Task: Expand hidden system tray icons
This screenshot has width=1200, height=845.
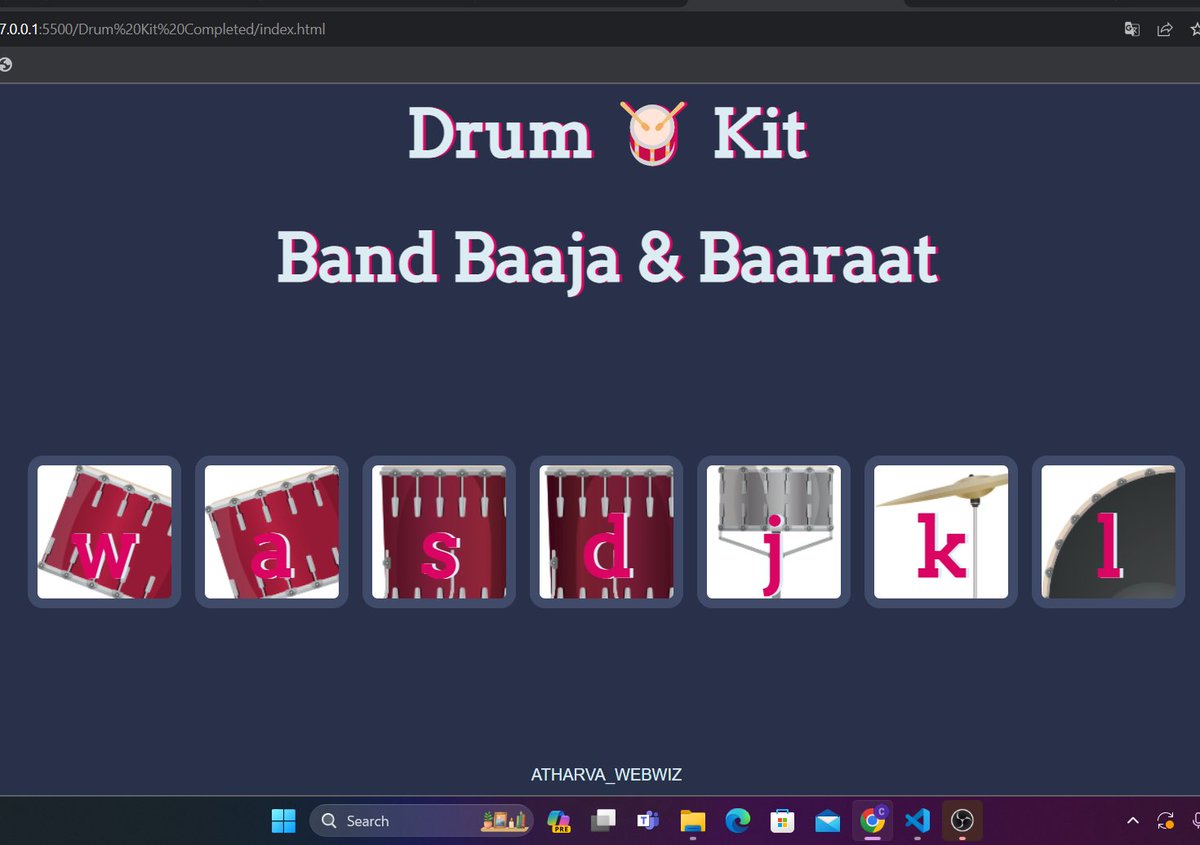Action: pyautogui.click(x=1131, y=820)
